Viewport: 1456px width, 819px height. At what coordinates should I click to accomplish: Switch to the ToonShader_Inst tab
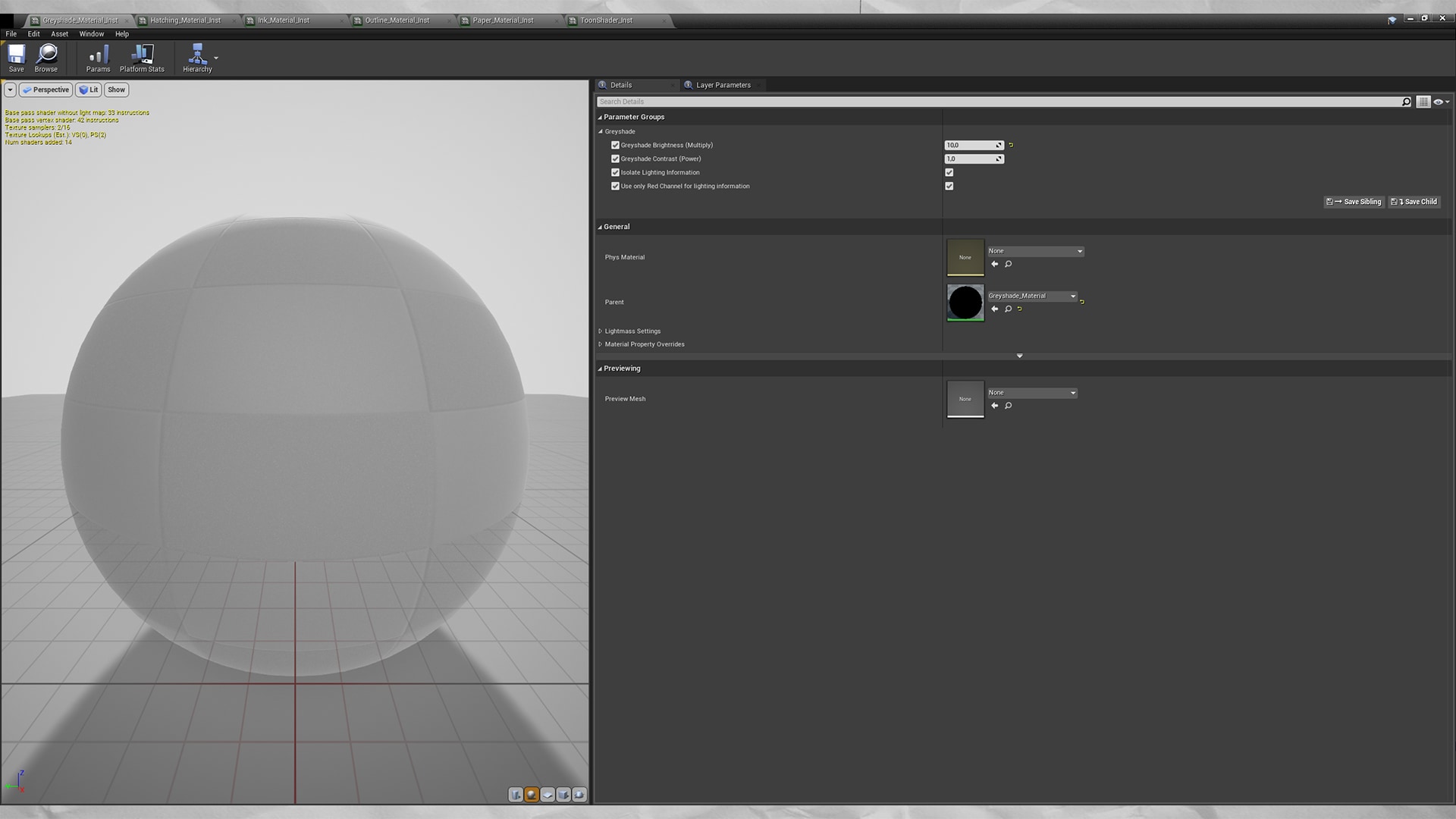pyautogui.click(x=607, y=20)
